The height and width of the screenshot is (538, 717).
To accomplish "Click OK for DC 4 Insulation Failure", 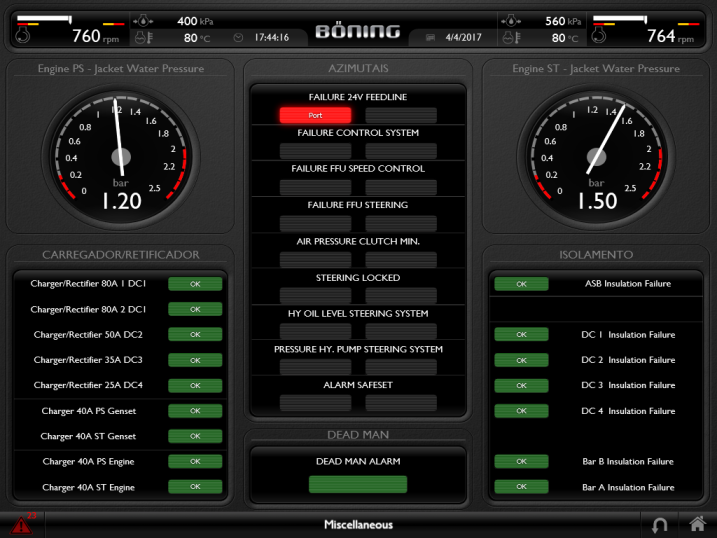I will (521, 411).
